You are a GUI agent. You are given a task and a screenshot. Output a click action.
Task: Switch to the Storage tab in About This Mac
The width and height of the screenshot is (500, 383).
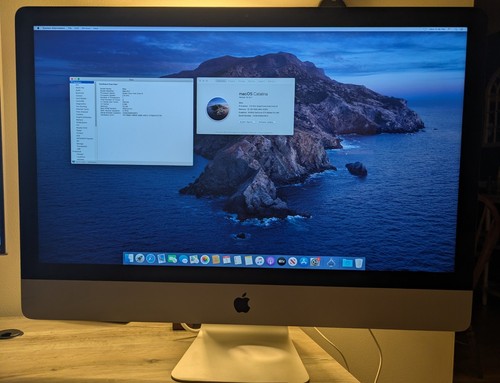(241, 81)
